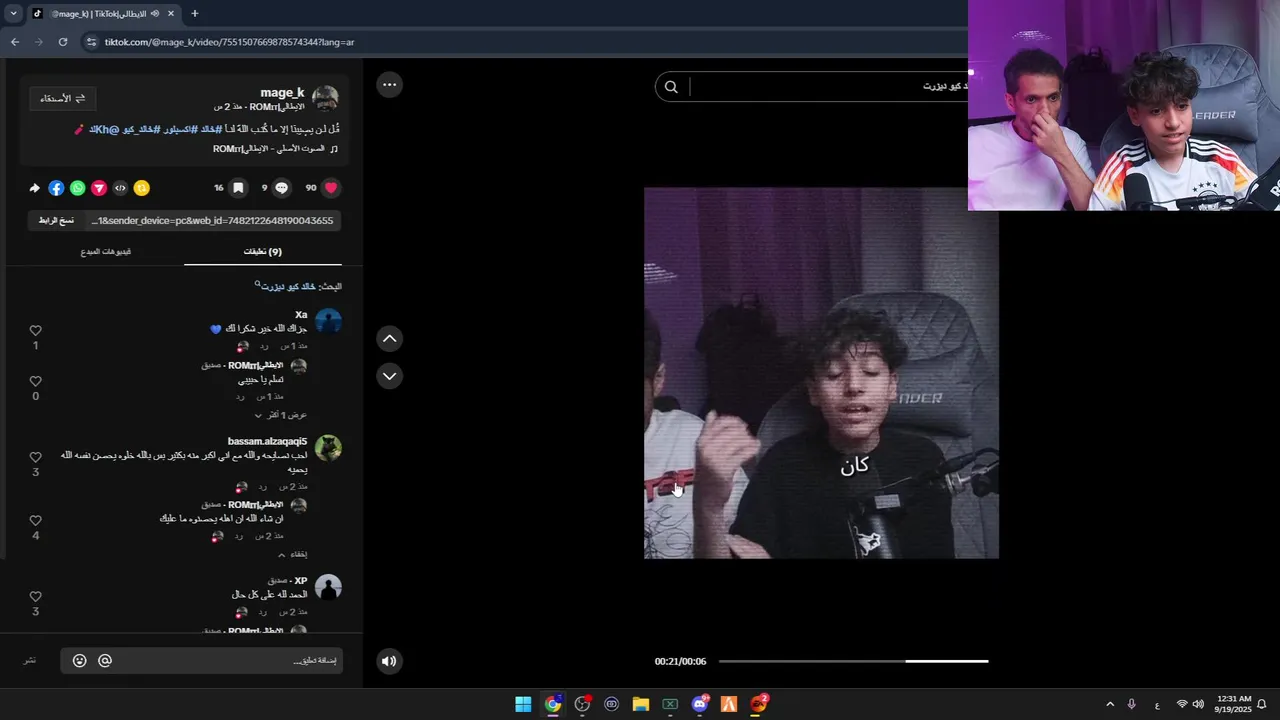Click the post comment button (نشر)
This screenshot has width=1280, height=720.
(x=30, y=661)
